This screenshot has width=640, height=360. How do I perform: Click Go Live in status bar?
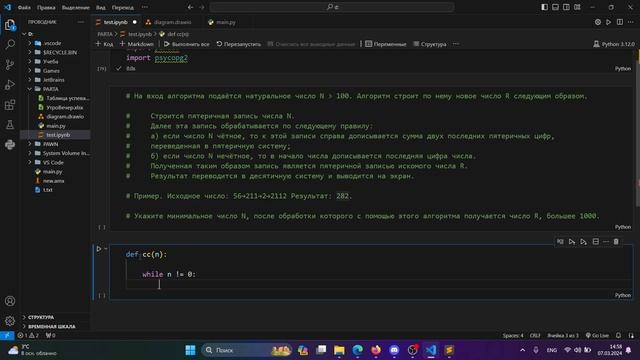click(x=597, y=336)
